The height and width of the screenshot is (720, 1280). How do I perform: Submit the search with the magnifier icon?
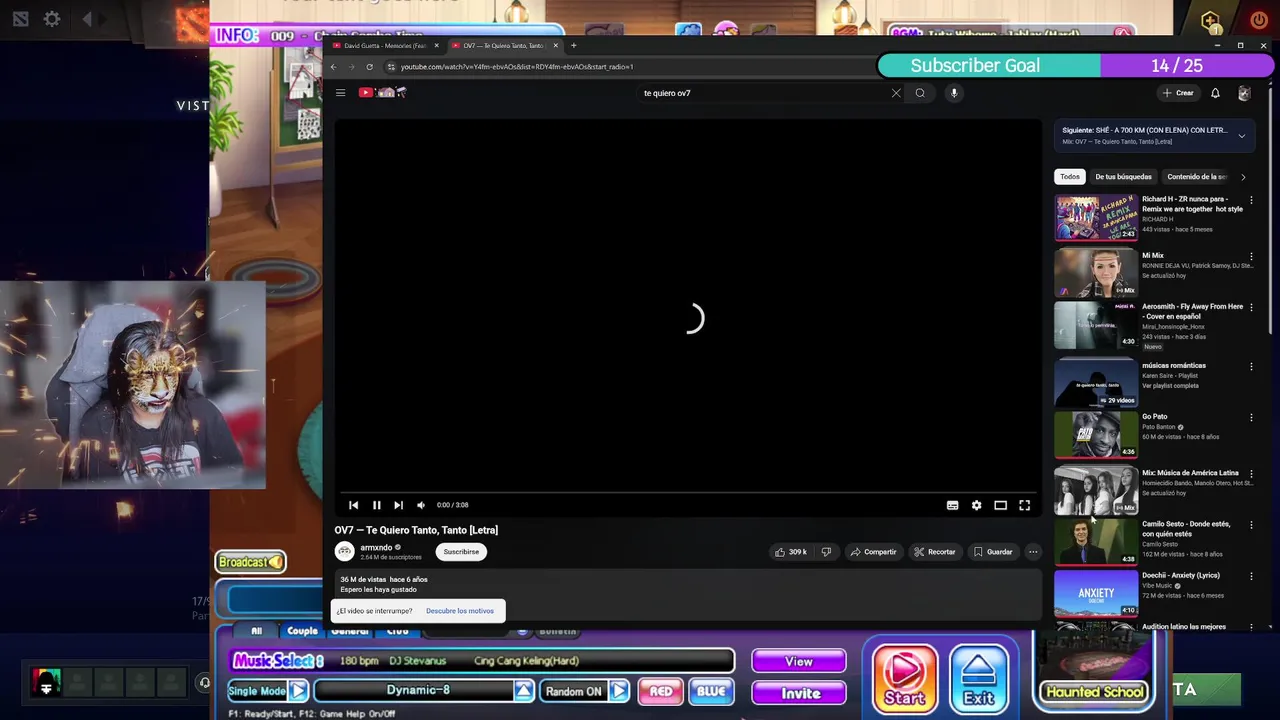920,93
